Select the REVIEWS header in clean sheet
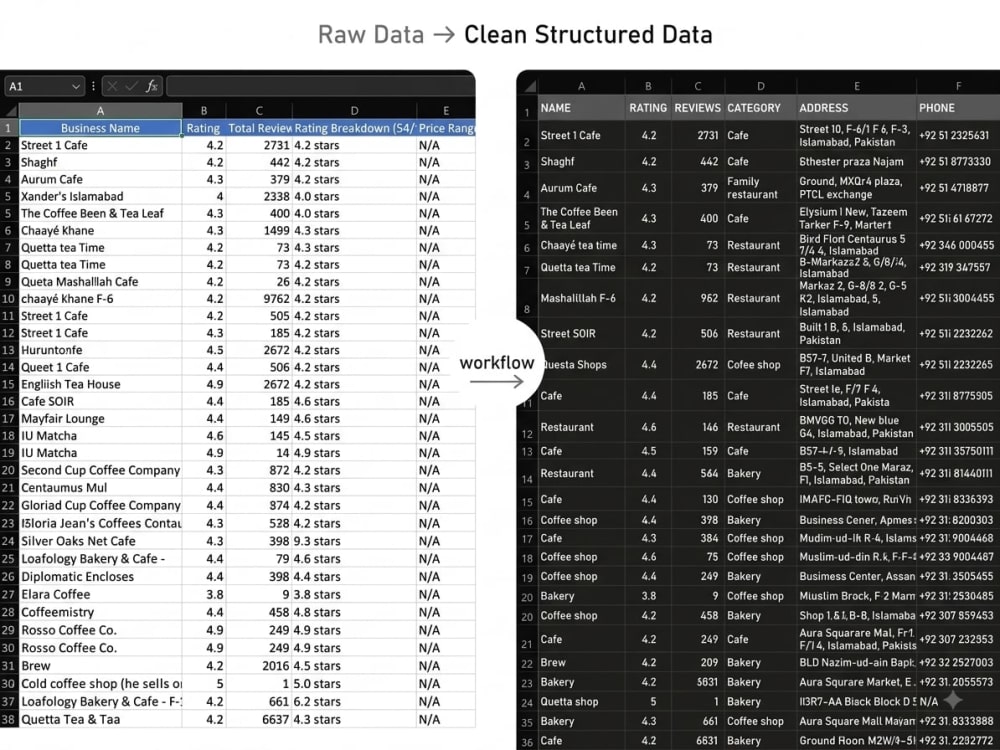Image resolution: width=1000 pixels, height=750 pixels. (x=698, y=108)
